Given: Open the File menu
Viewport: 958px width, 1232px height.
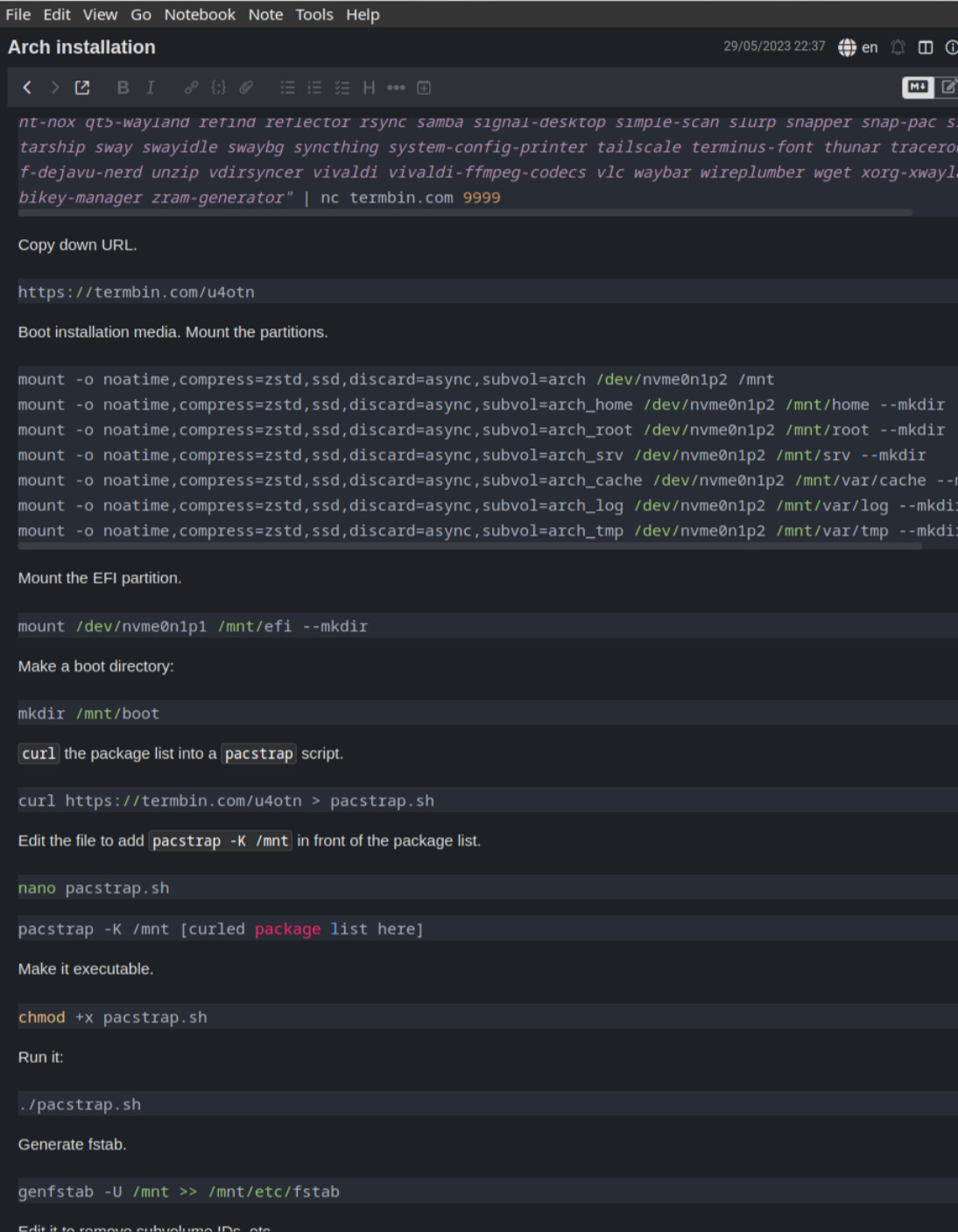Looking at the screenshot, I should tap(18, 15).
